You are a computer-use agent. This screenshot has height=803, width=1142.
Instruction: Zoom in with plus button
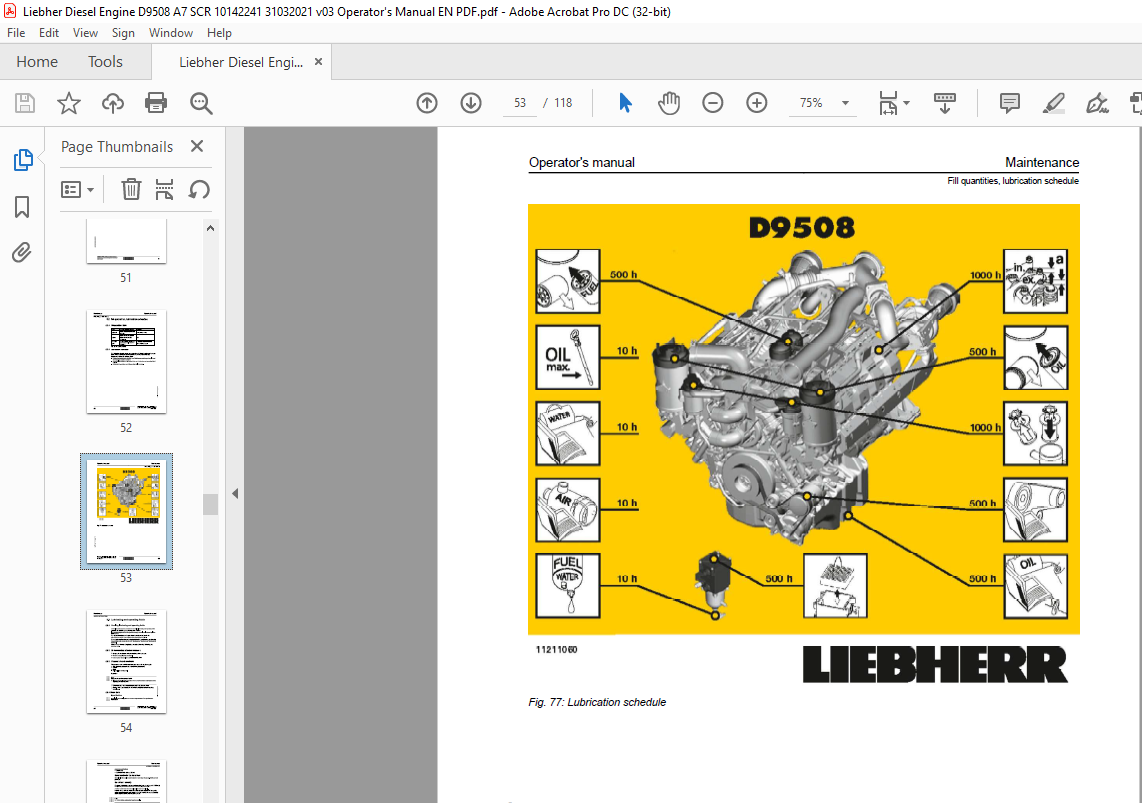[757, 103]
